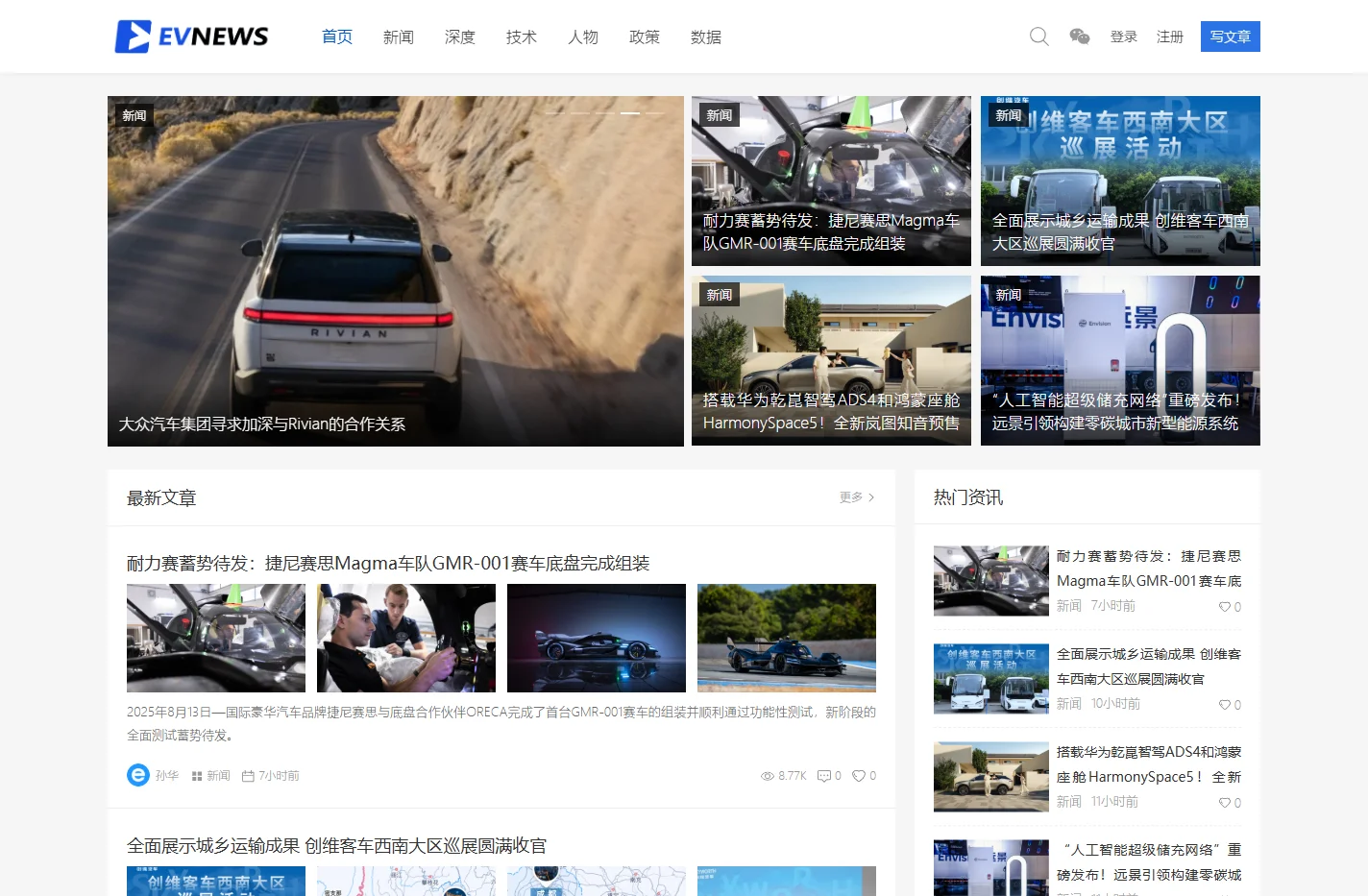
Task: Click the 孙华 author avatar icon
Action: 138,775
